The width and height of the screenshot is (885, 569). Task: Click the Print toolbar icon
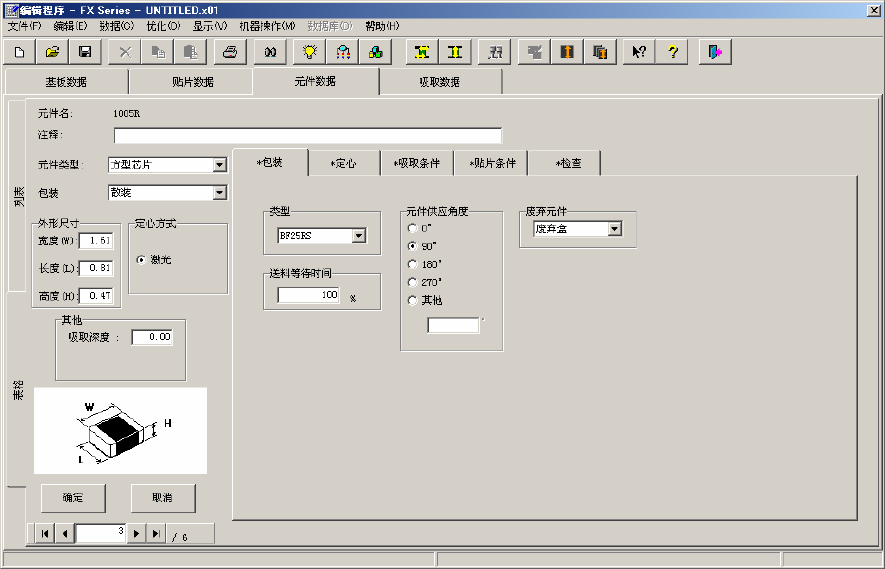point(230,52)
